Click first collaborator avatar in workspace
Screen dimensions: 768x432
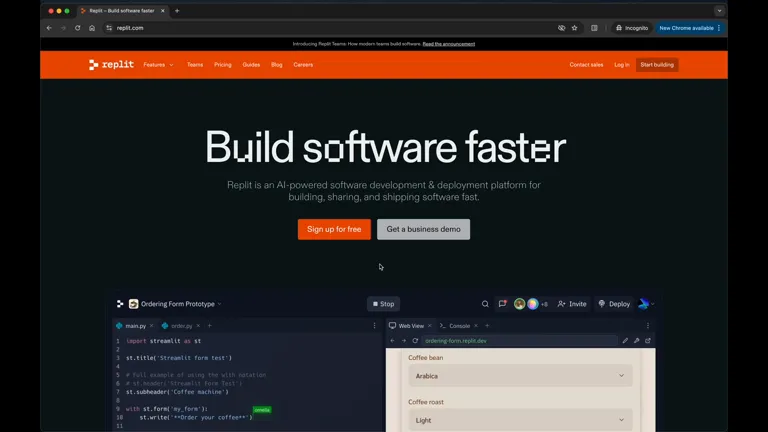519,304
